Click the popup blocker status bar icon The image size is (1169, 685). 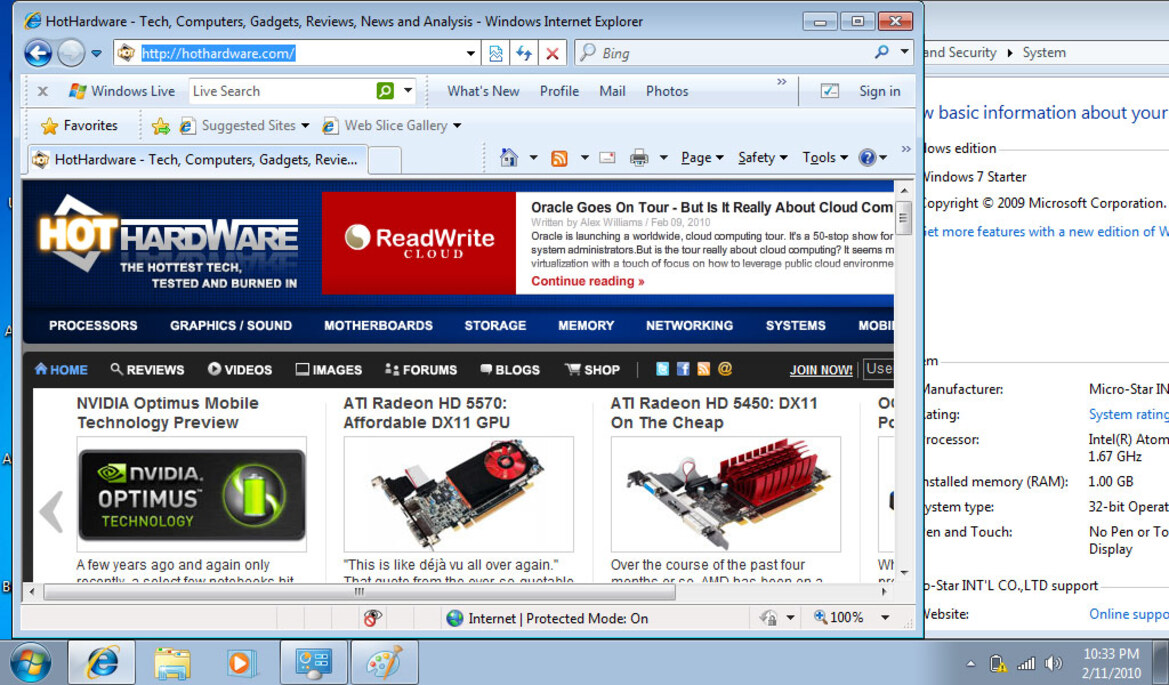[373, 617]
